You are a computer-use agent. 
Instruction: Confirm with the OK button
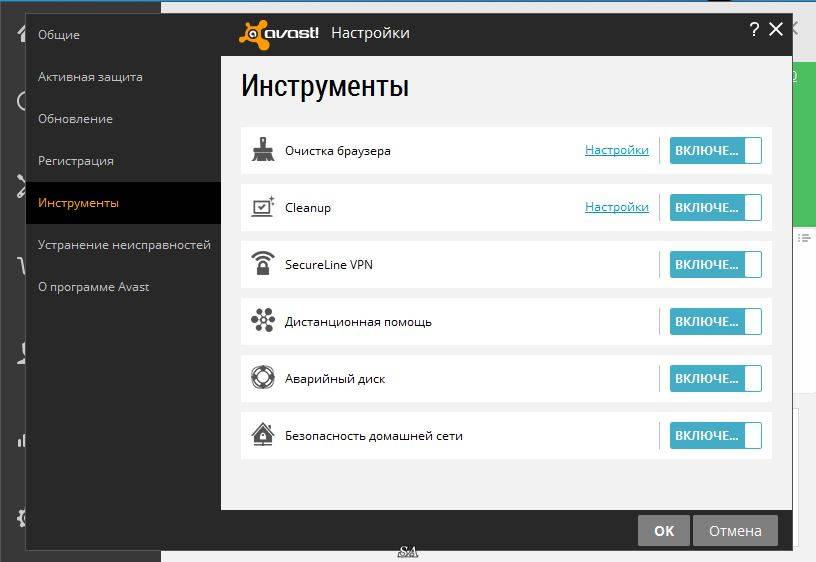[664, 531]
